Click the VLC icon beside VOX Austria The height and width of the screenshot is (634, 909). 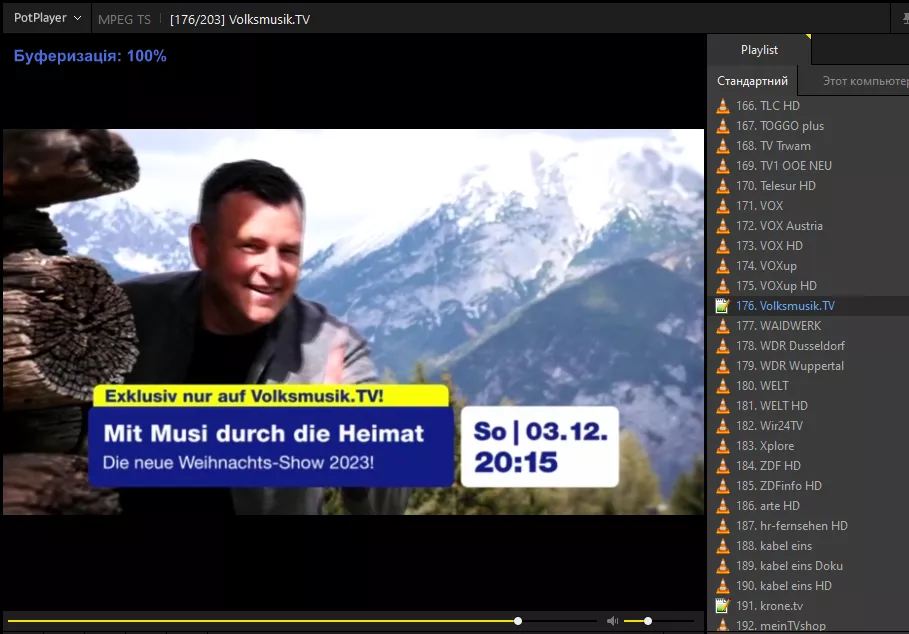coord(722,225)
